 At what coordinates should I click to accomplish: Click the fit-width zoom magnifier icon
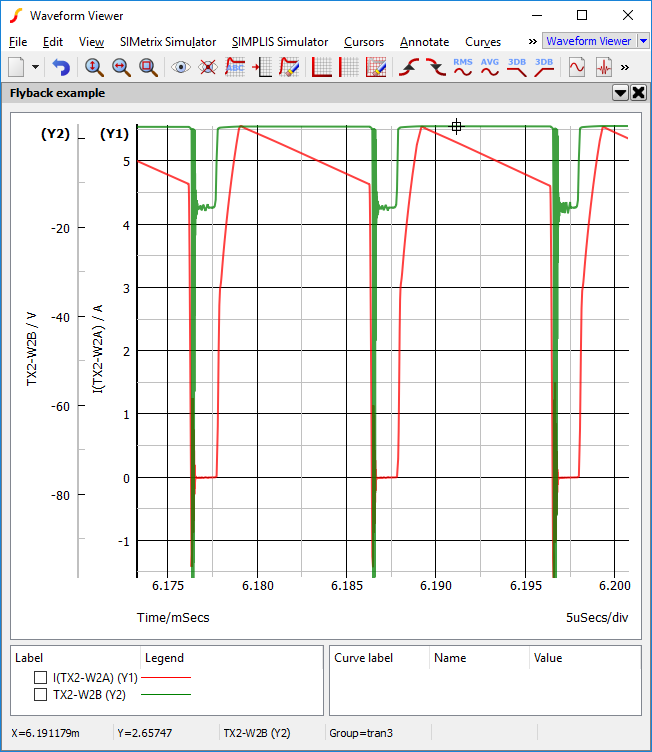pos(120,67)
